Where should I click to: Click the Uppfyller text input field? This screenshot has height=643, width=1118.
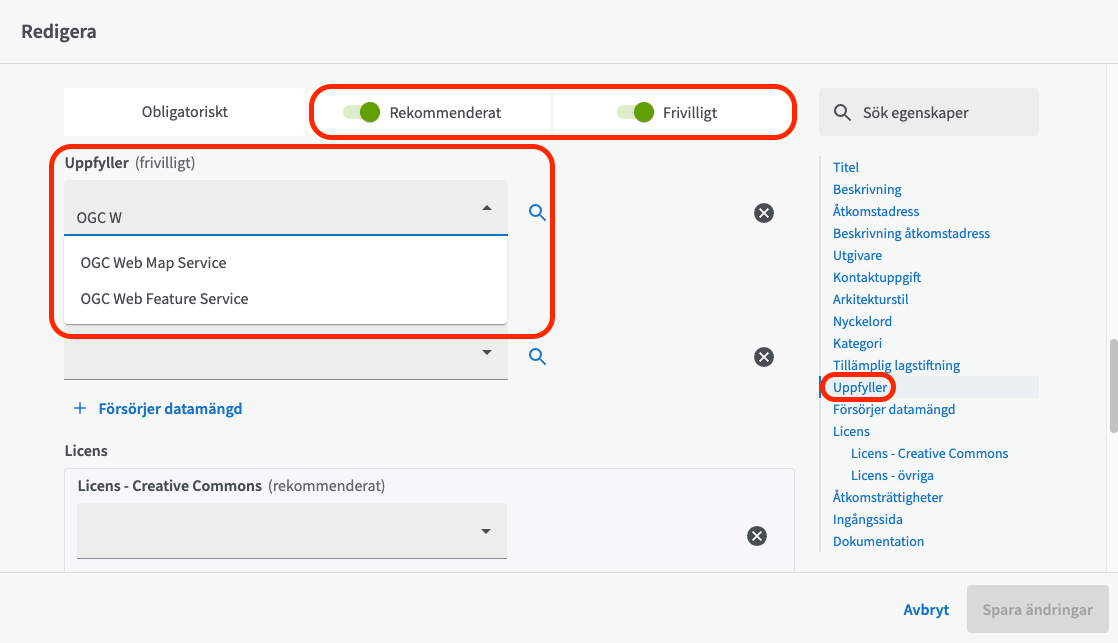(x=270, y=217)
